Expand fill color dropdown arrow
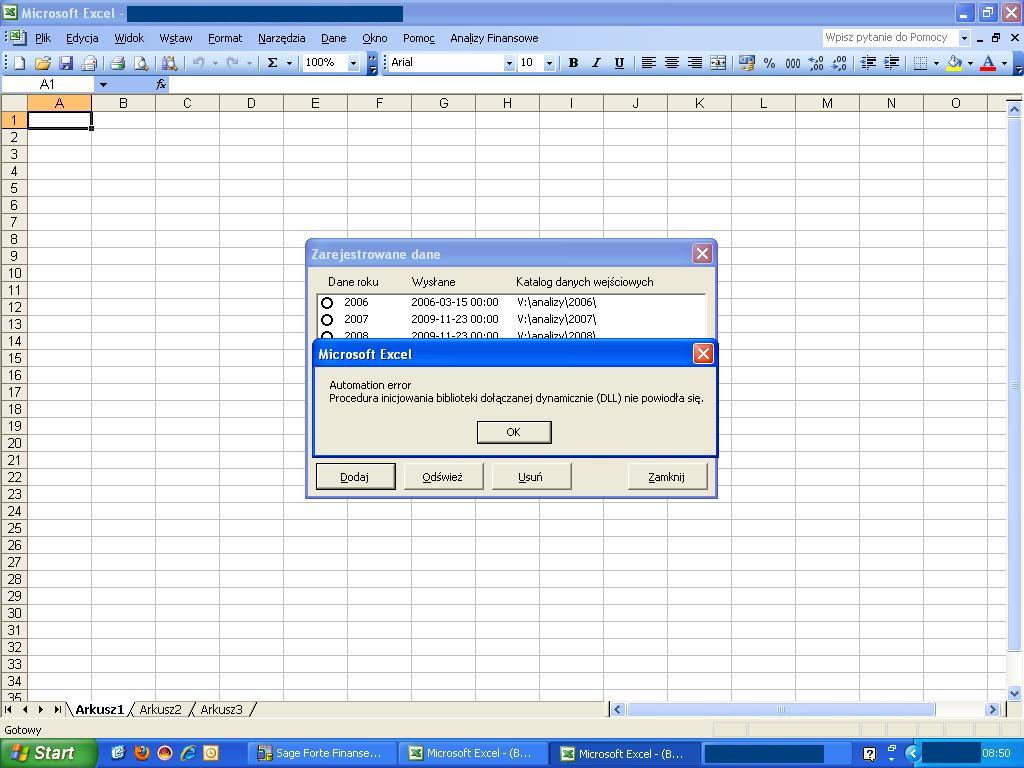 pos(970,63)
